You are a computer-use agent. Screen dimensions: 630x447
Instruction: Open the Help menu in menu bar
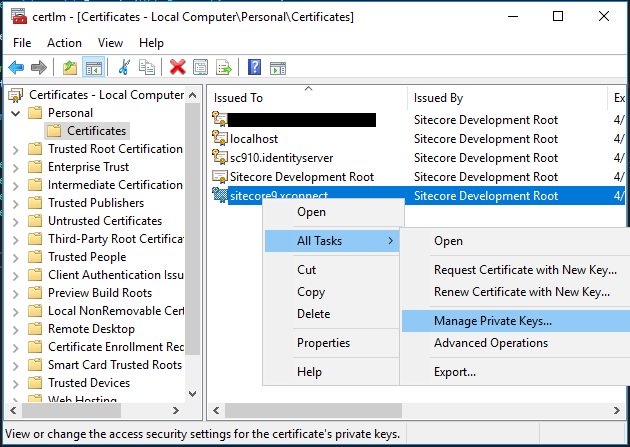pos(151,43)
